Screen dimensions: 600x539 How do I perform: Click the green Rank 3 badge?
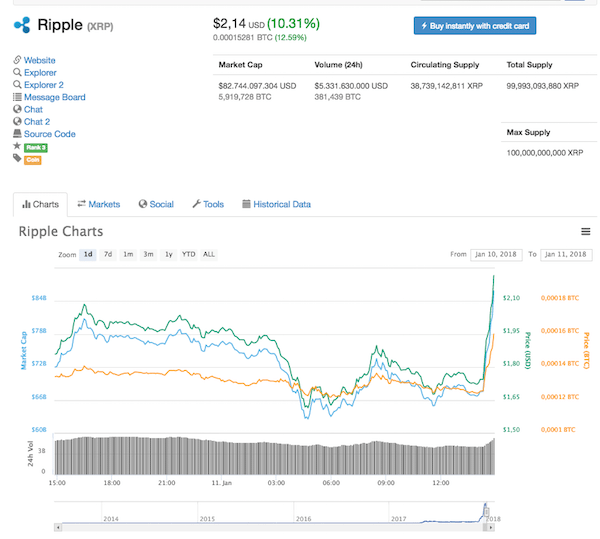click(36, 148)
